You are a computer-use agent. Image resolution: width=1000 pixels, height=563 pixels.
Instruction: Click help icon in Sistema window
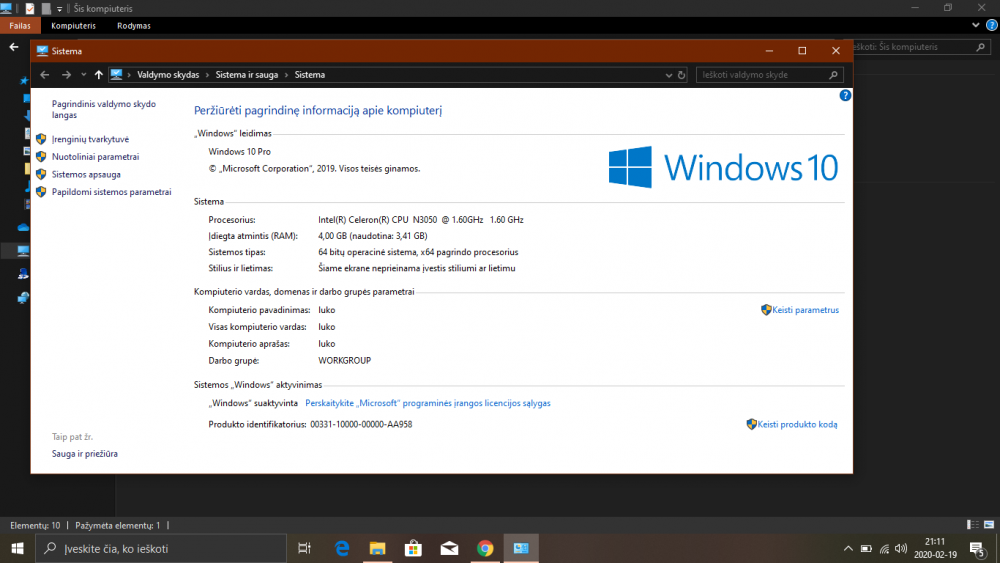click(845, 96)
